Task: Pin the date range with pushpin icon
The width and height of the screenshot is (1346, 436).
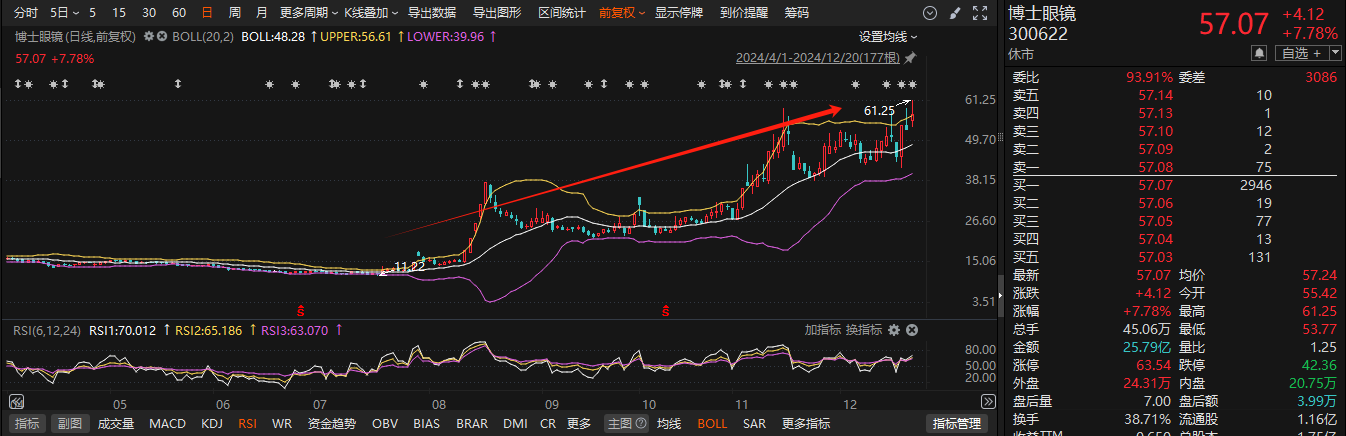Action: tap(911, 57)
